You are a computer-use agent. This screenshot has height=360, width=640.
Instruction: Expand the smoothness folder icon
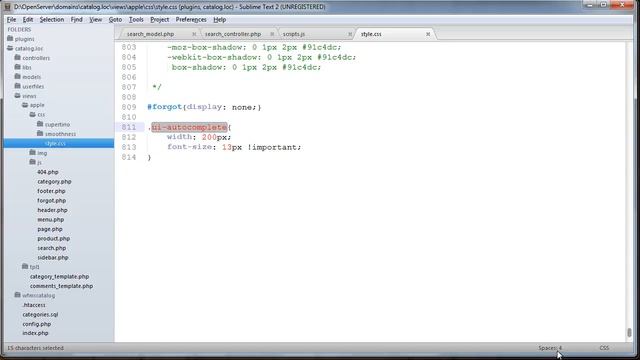tap(40, 133)
